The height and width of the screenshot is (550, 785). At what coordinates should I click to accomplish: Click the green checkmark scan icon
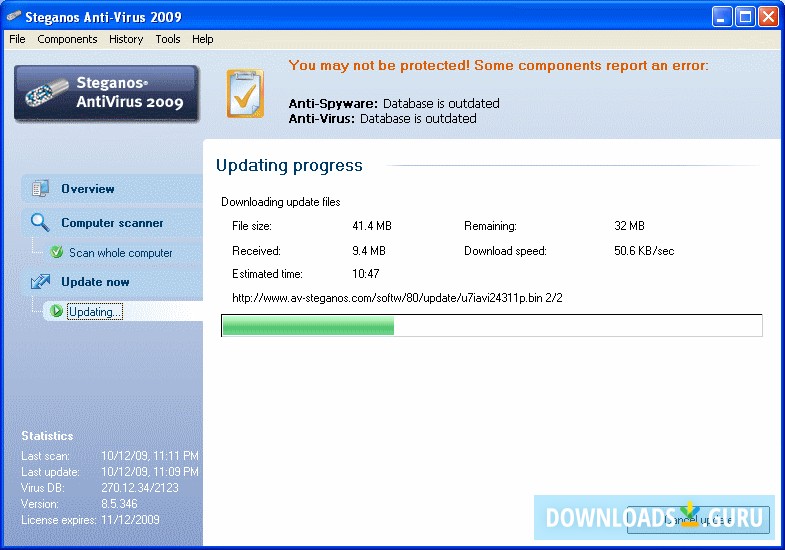point(57,252)
